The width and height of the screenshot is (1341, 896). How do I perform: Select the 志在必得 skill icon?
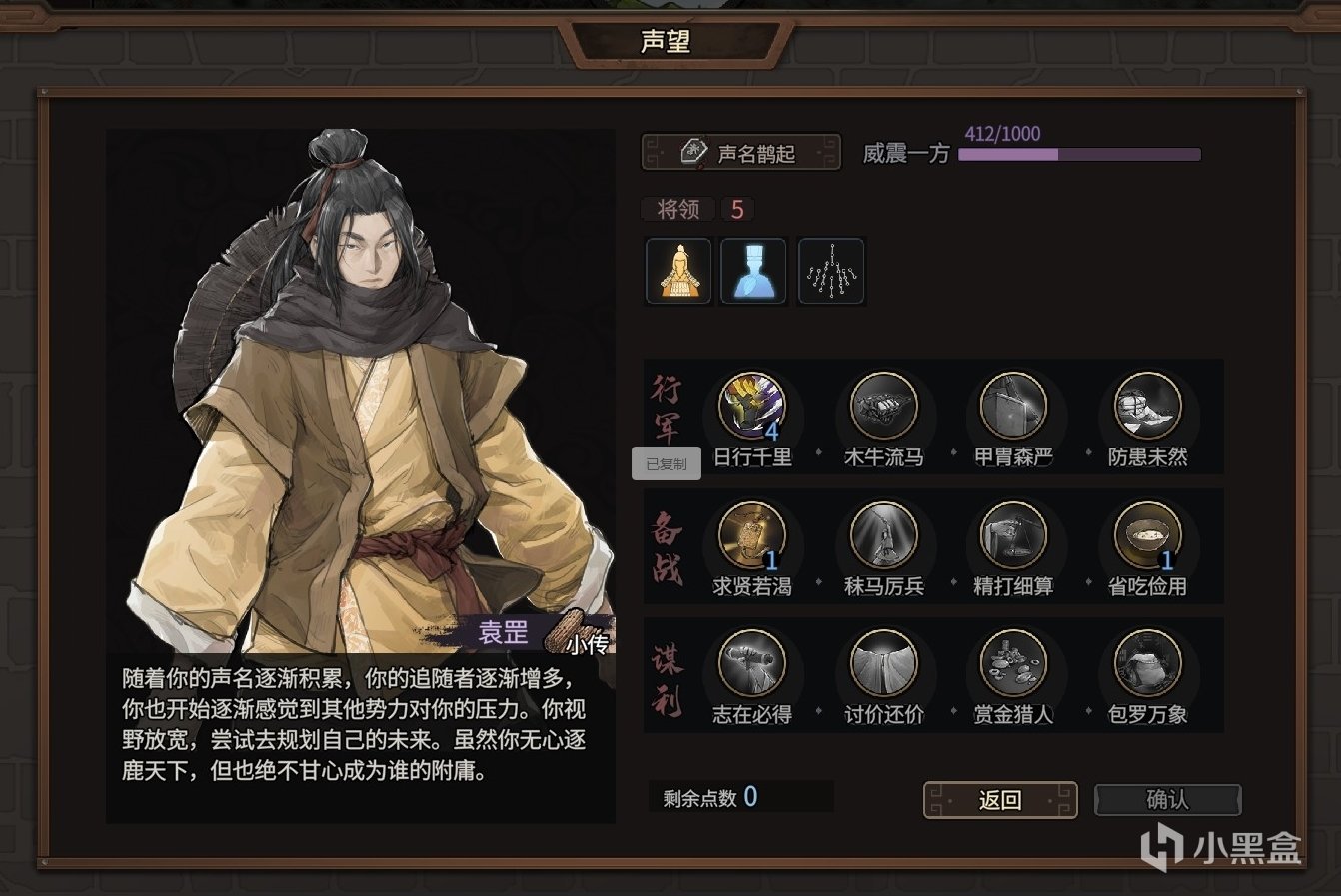point(752,663)
